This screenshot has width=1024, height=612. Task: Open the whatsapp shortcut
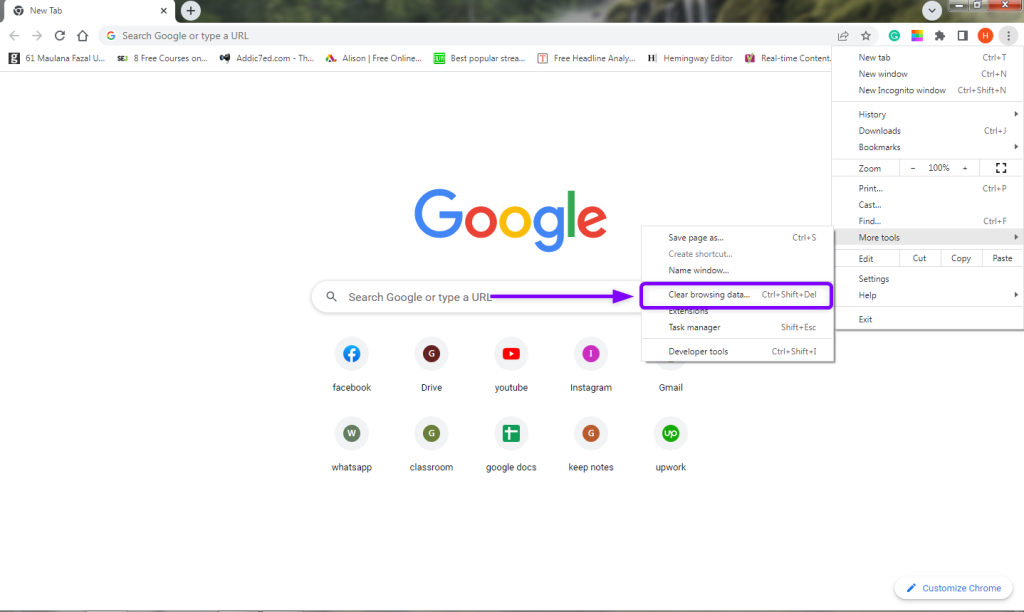point(351,446)
